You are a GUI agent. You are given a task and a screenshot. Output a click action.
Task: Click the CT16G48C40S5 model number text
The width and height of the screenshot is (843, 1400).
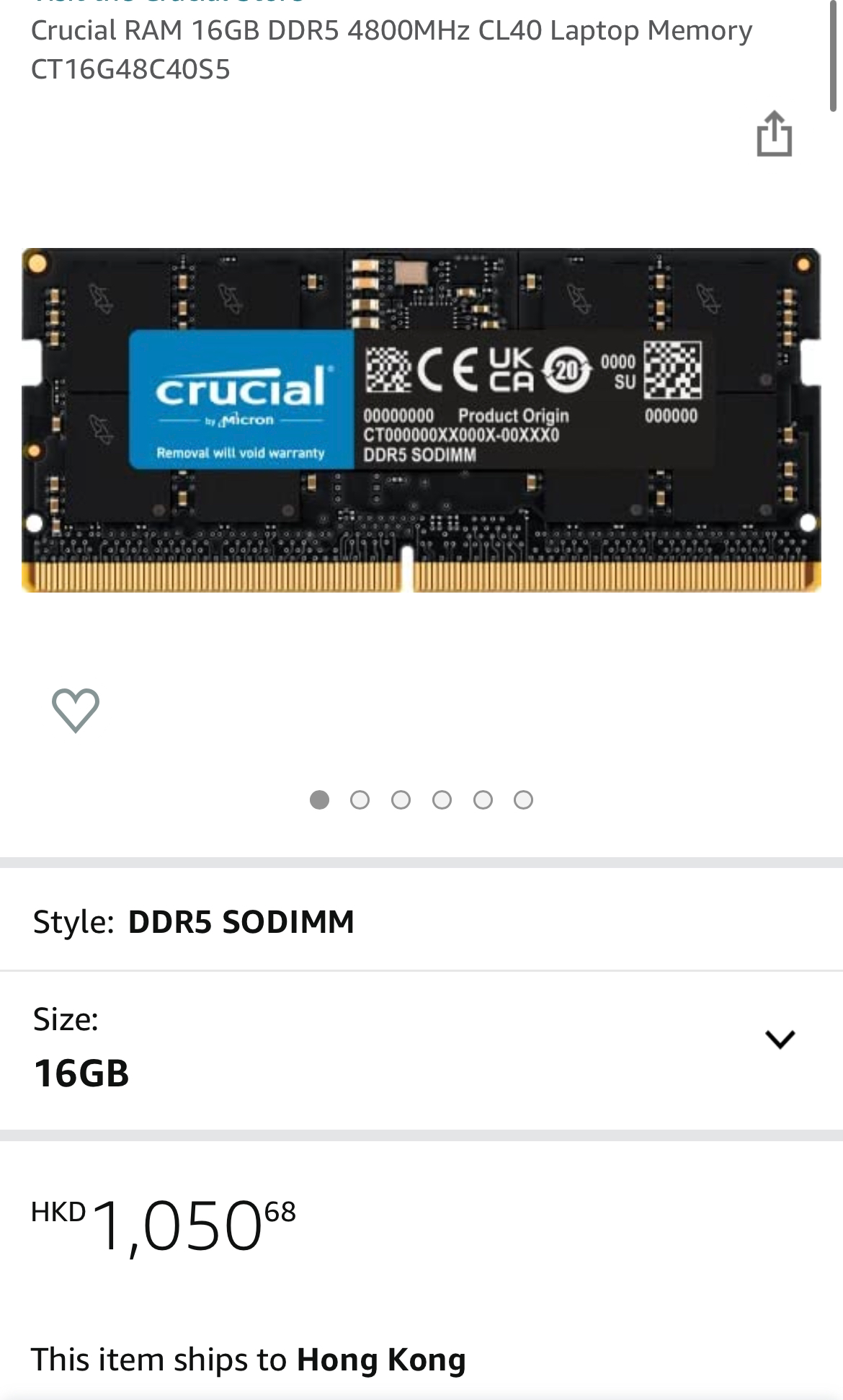tap(130, 69)
